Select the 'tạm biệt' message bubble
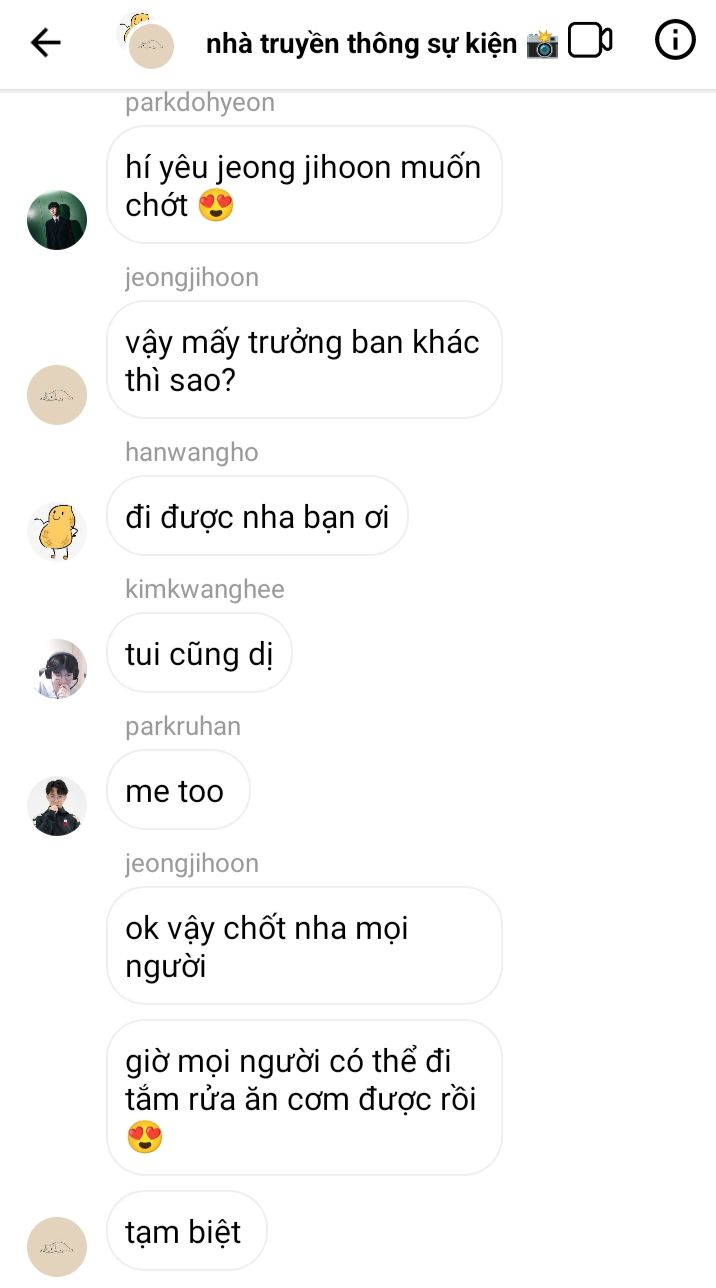The width and height of the screenshot is (716, 1288). 187,1230
